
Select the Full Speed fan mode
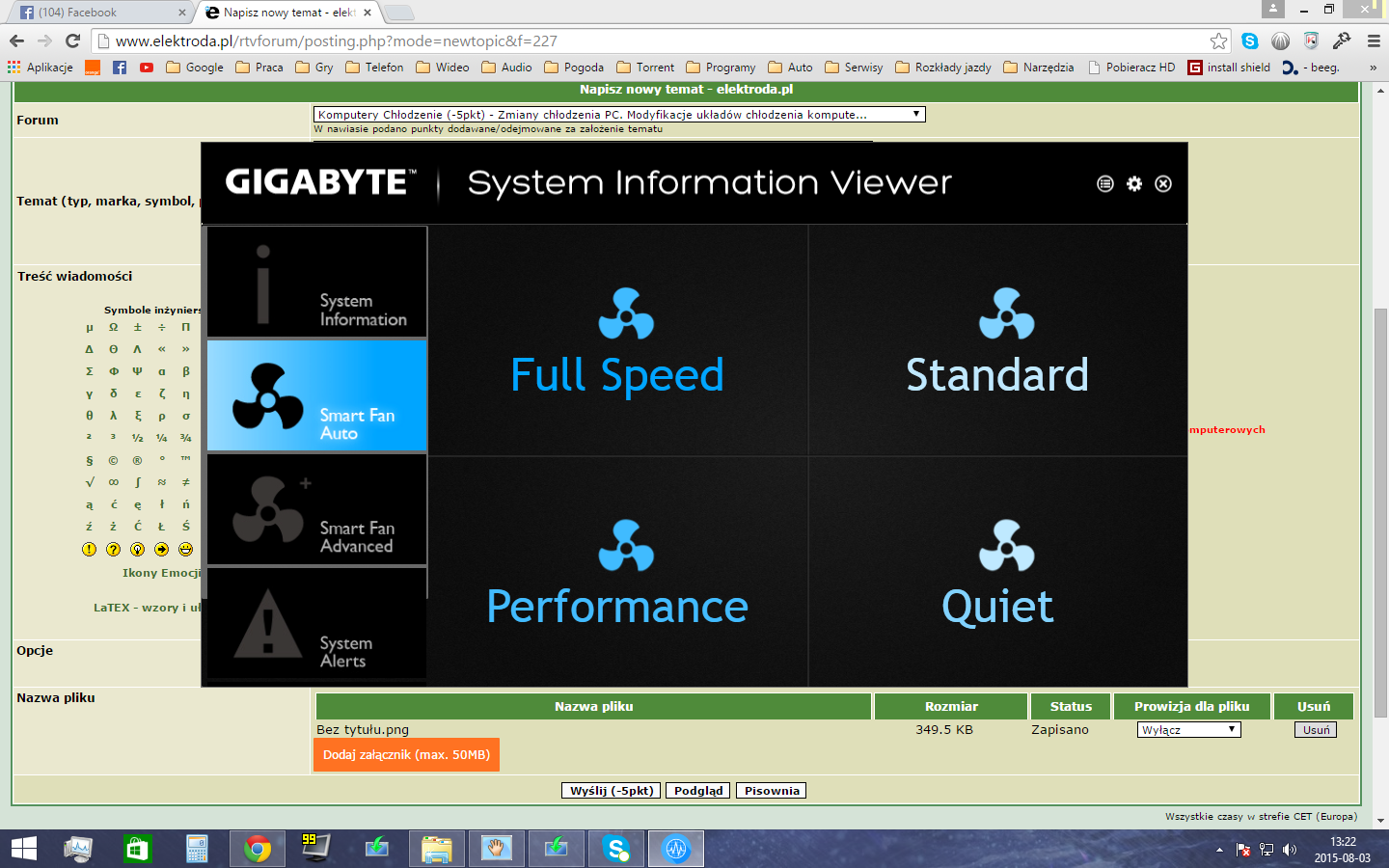[x=617, y=340]
